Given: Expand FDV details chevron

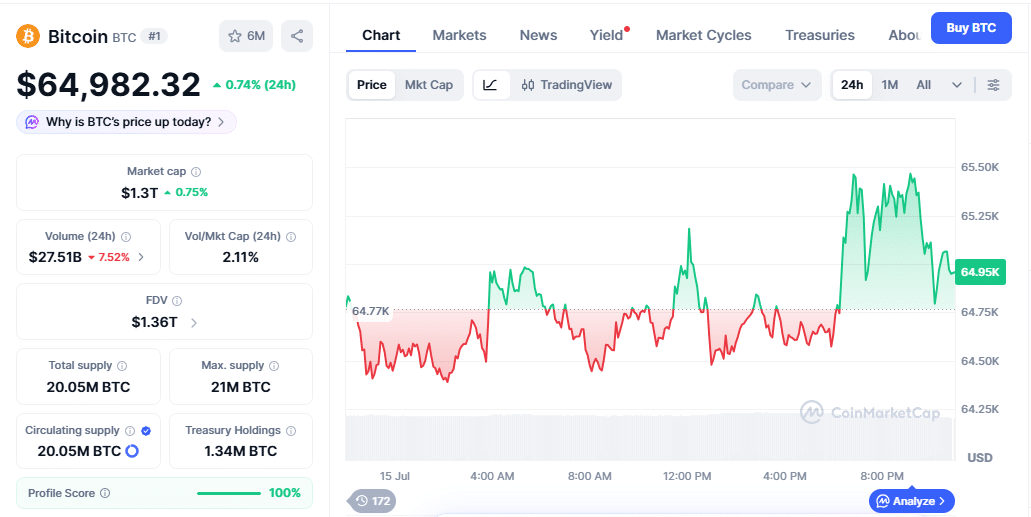Looking at the screenshot, I should point(193,322).
